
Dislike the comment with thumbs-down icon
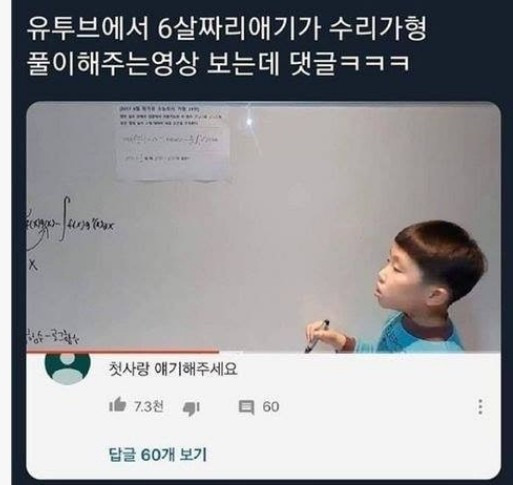[x=191, y=408]
